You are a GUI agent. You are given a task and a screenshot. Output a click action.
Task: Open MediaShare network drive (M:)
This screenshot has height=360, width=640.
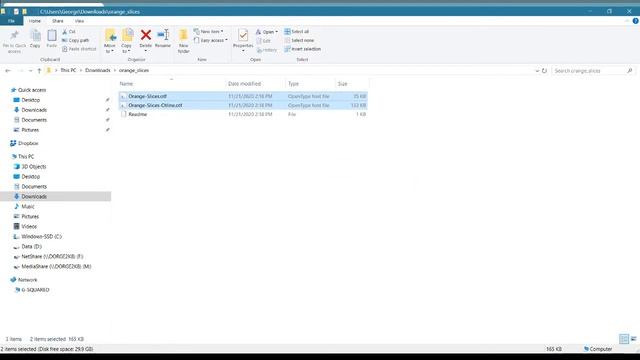pyautogui.click(x=56, y=267)
